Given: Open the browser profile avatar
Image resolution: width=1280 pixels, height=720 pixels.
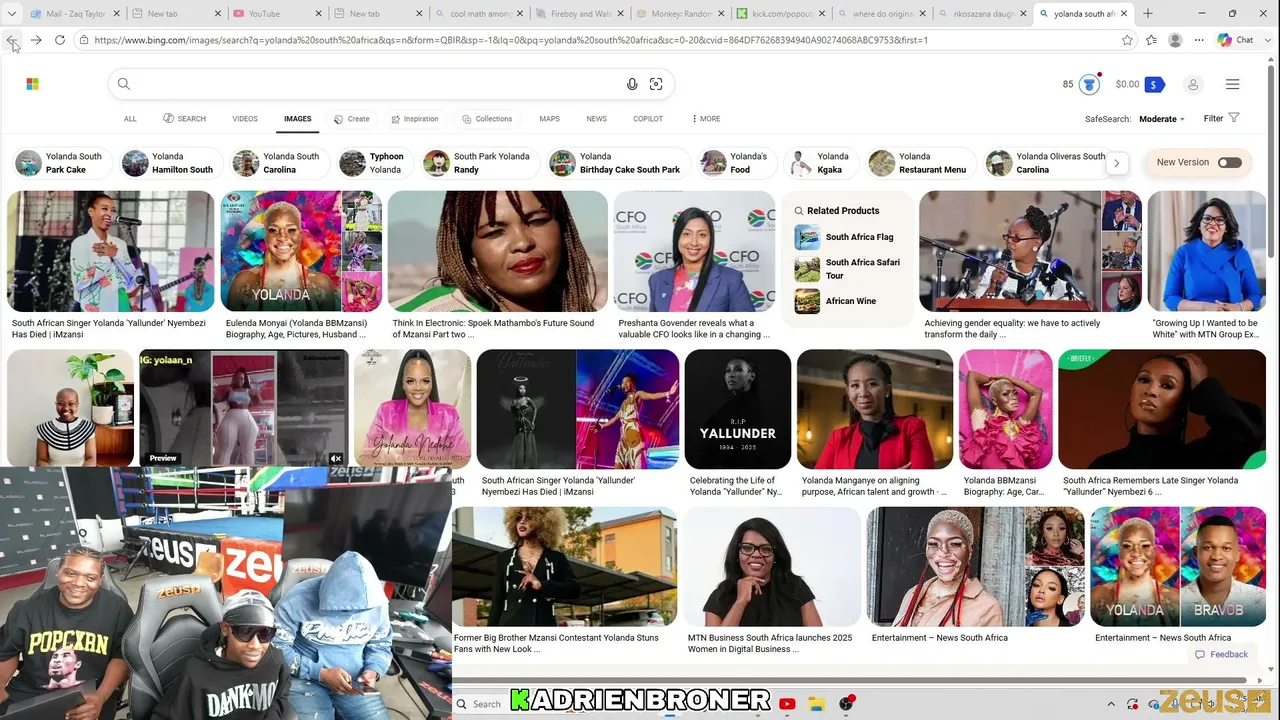Looking at the screenshot, I should pyautogui.click(x=1175, y=40).
